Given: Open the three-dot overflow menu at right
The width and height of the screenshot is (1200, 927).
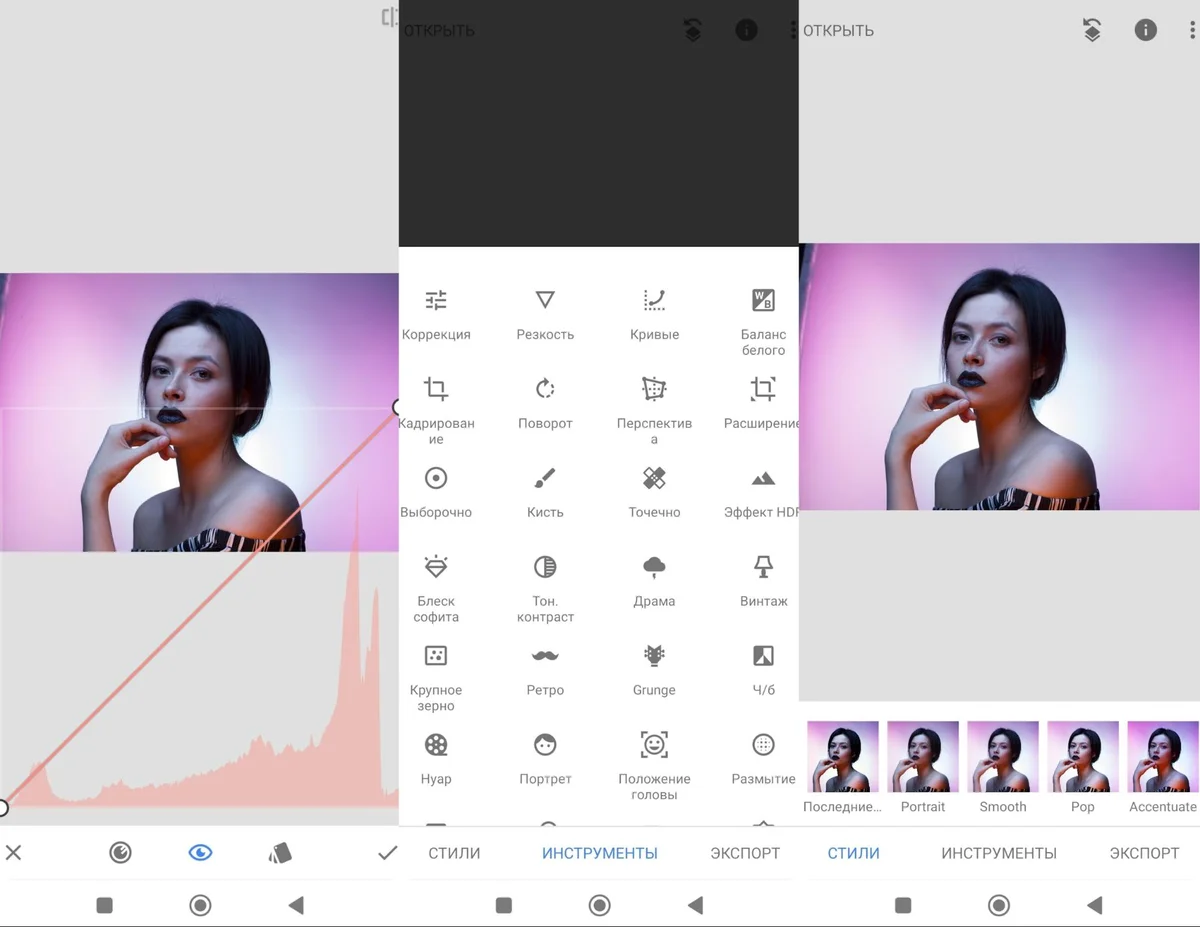Looking at the screenshot, I should (x=1192, y=30).
